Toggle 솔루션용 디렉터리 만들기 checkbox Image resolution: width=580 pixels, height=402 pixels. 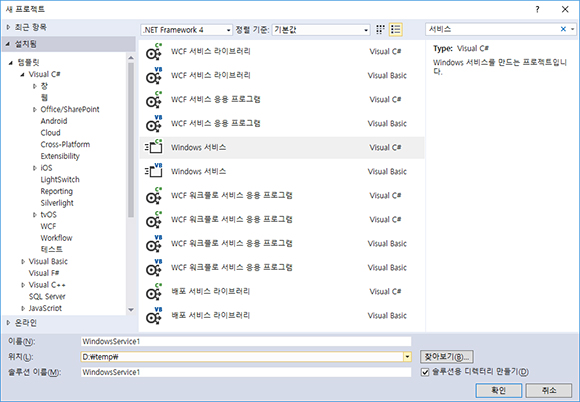coord(425,372)
